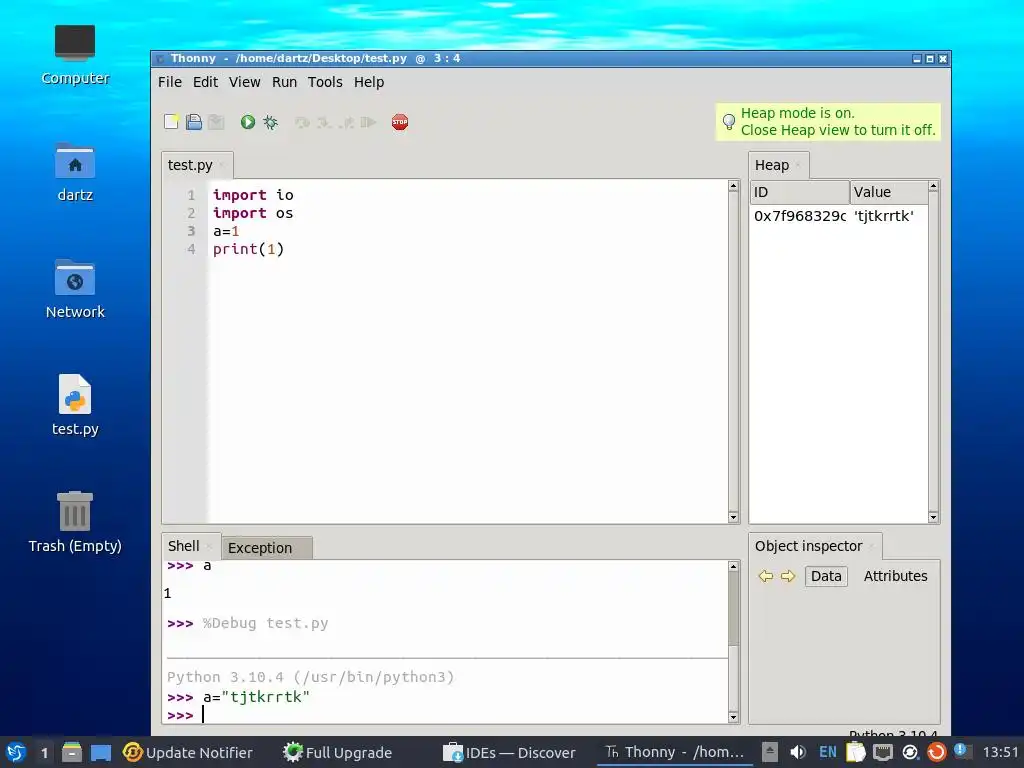The width and height of the screenshot is (1024, 768).
Task: Start debugging with the bug icon
Action: [270, 122]
